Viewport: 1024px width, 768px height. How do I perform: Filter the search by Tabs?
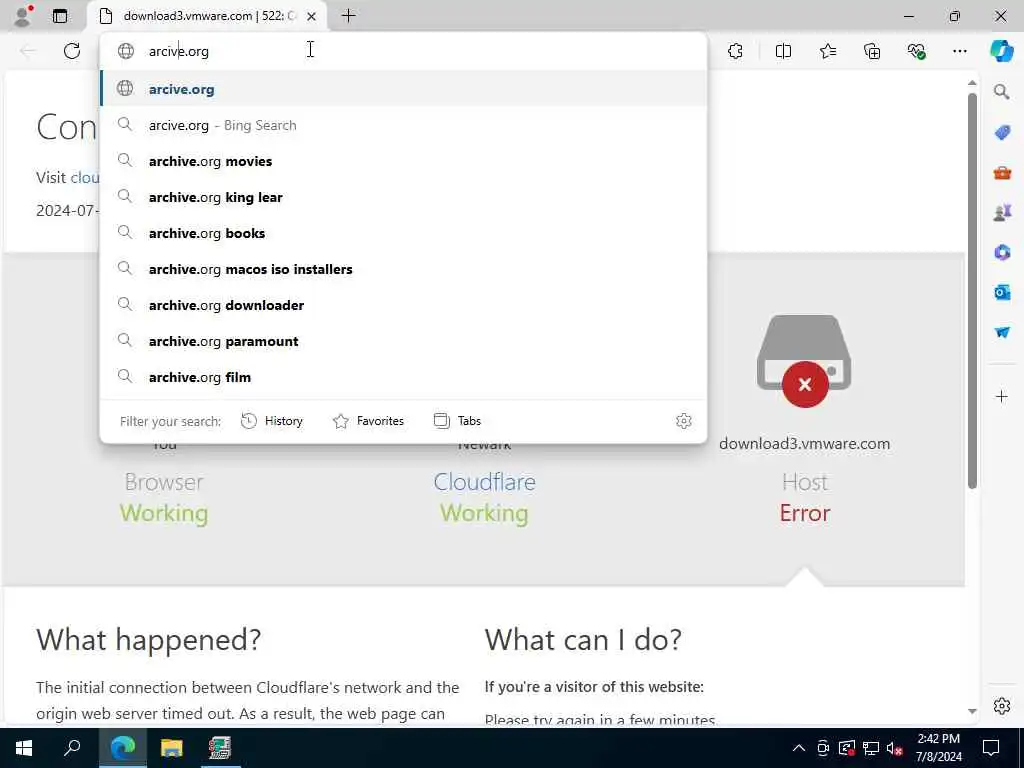click(x=457, y=421)
